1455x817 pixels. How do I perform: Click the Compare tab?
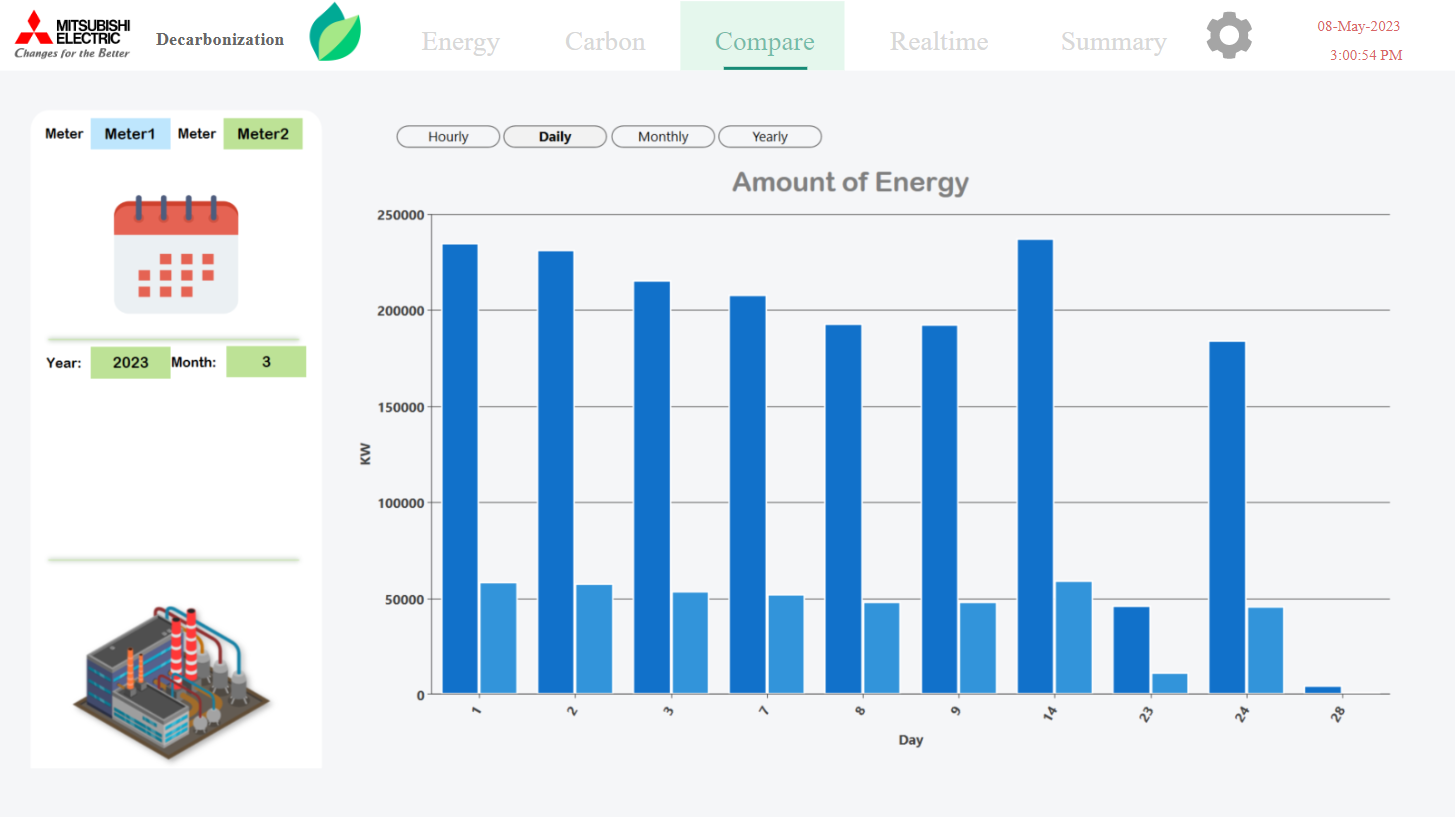pos(764,42)
